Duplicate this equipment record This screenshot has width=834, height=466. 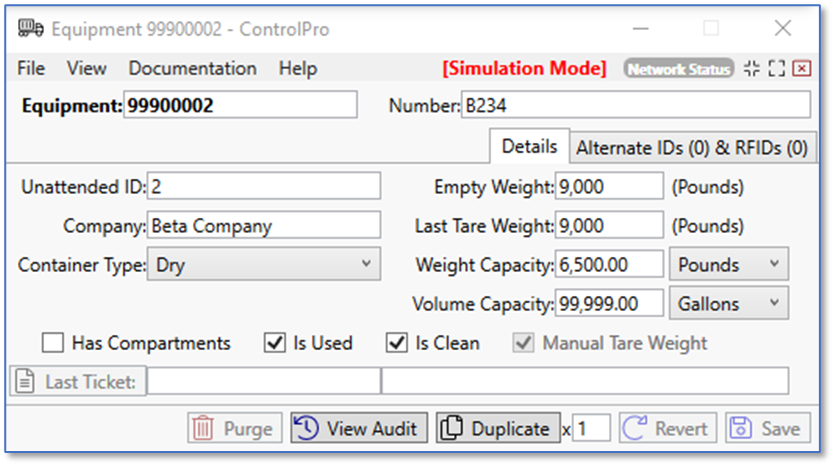497,428
